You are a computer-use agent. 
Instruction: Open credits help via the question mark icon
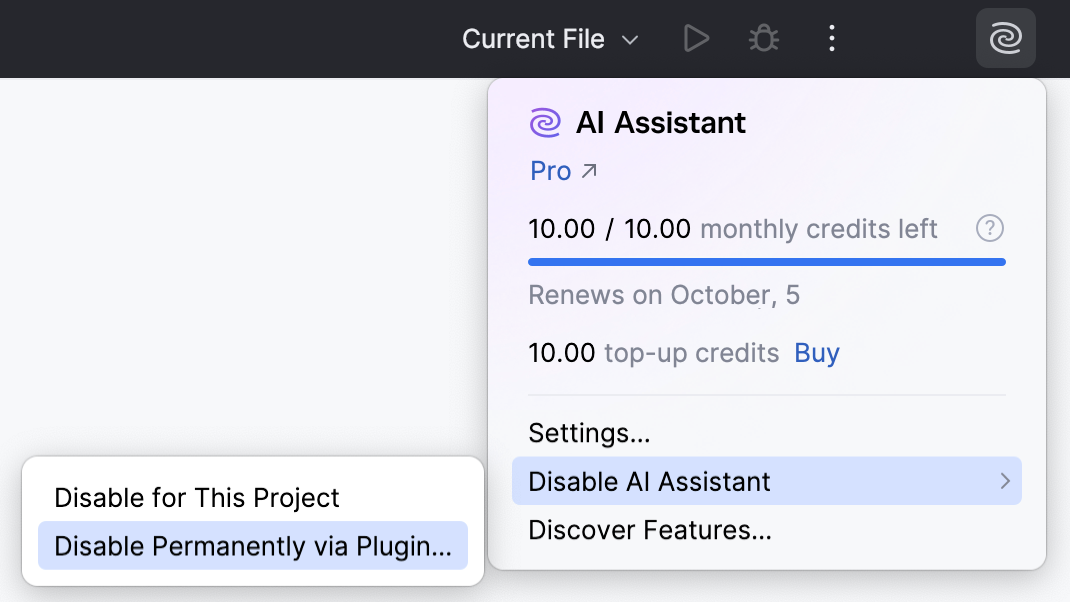[x=989, y=228]
